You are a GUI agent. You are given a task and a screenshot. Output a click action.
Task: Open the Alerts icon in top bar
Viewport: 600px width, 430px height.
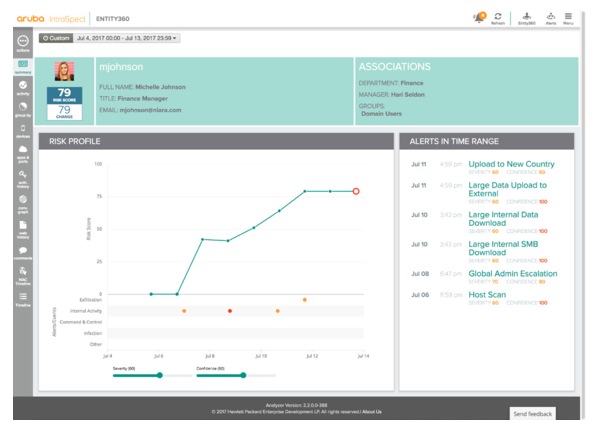(x=549, y=16)
